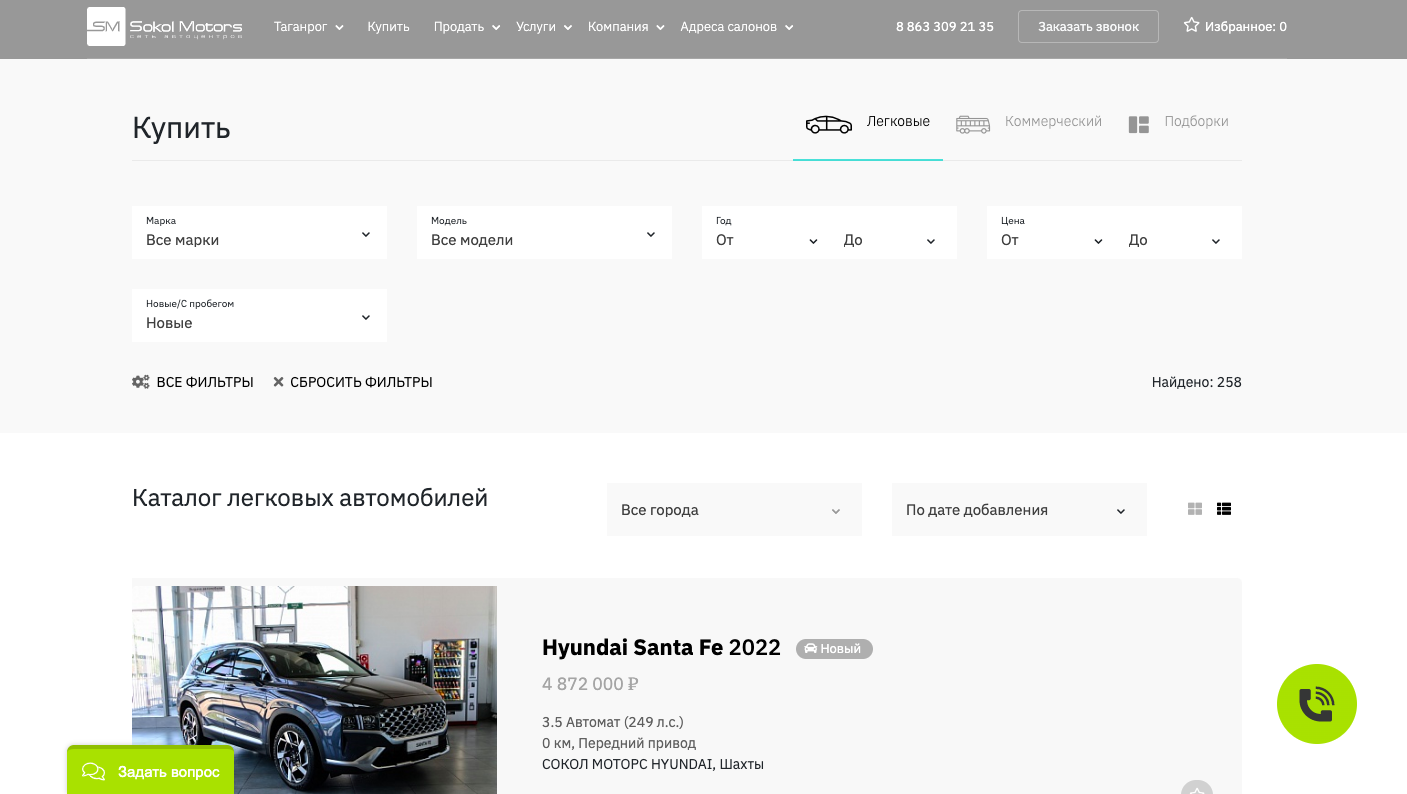Open the Hyundai Santa Fe 2022 title link
The image size is (1407, 794).
(661, 647)
